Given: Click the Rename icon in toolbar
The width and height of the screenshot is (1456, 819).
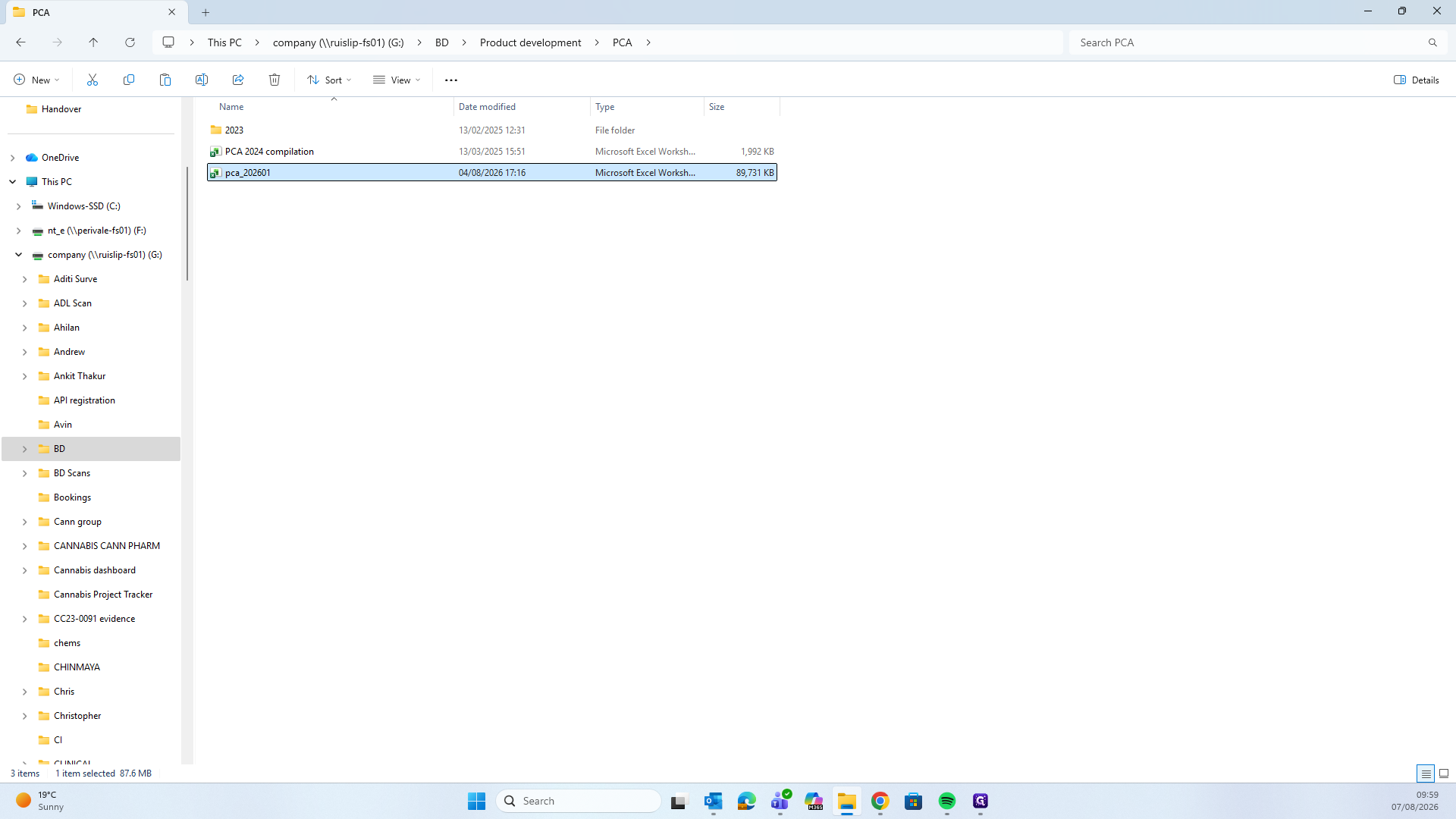Looking at the screenshot, I should click(x=202, y=80).
